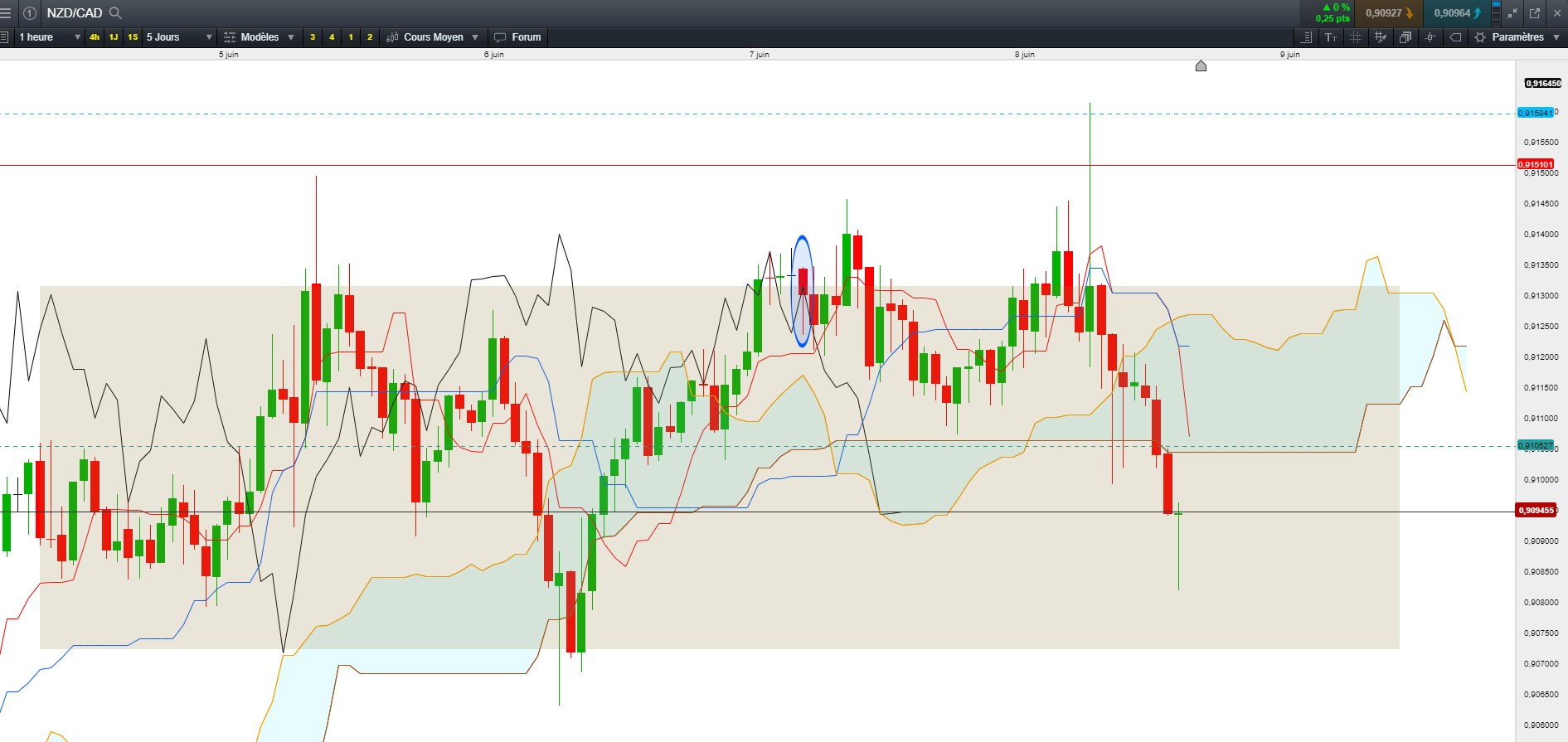Viewport: 1568px width, 742px height.
Task: Close the NZD/CAD chart panel
Action: [1557, 13]
